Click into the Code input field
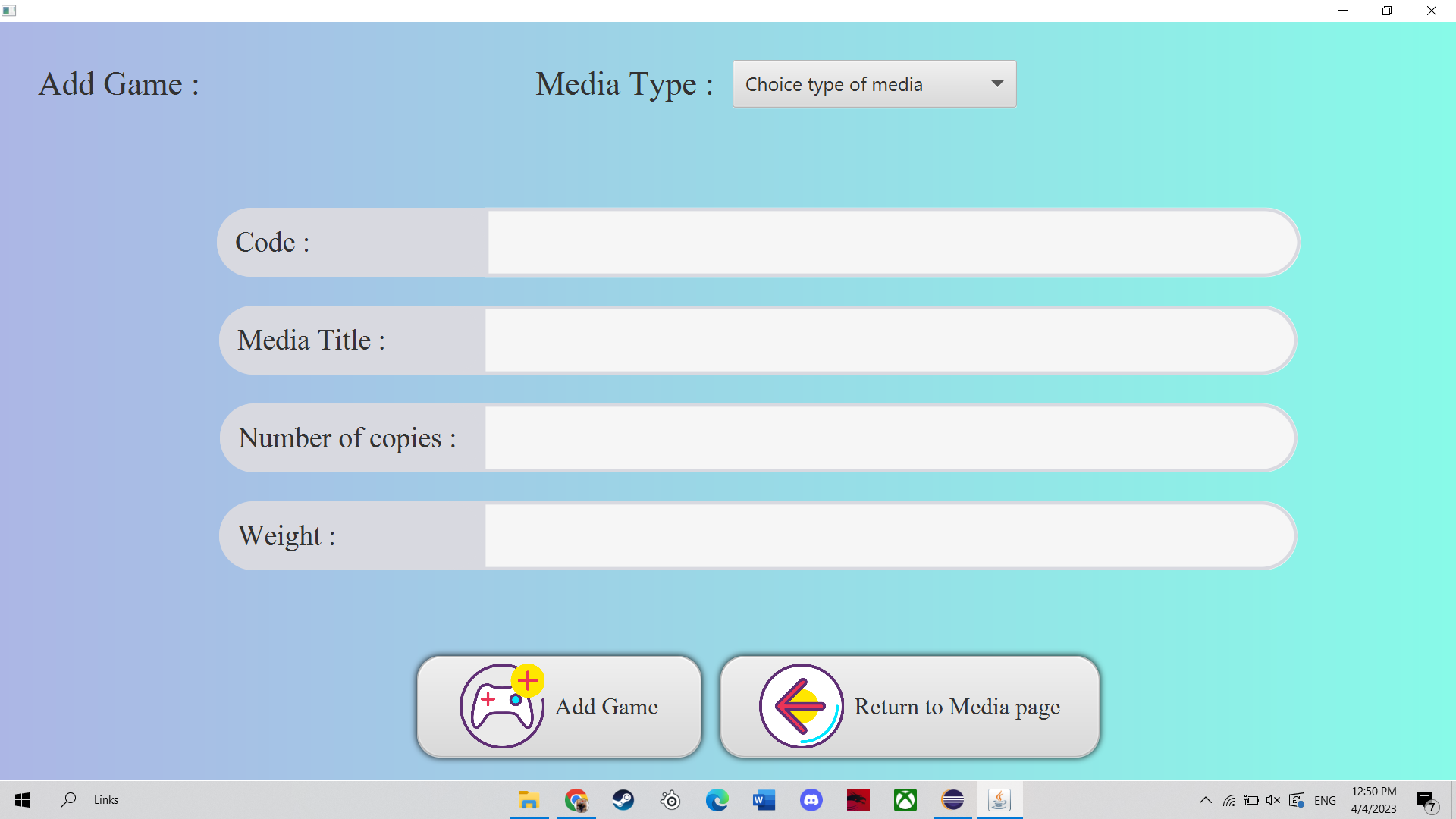 [x=891, y=243]
